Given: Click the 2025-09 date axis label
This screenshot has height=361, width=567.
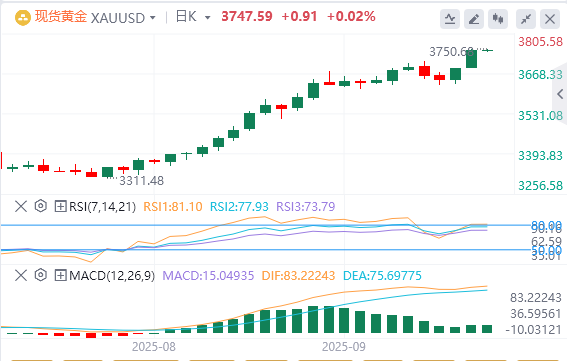Looking at the screenshot, I should [x=344, y=347].
